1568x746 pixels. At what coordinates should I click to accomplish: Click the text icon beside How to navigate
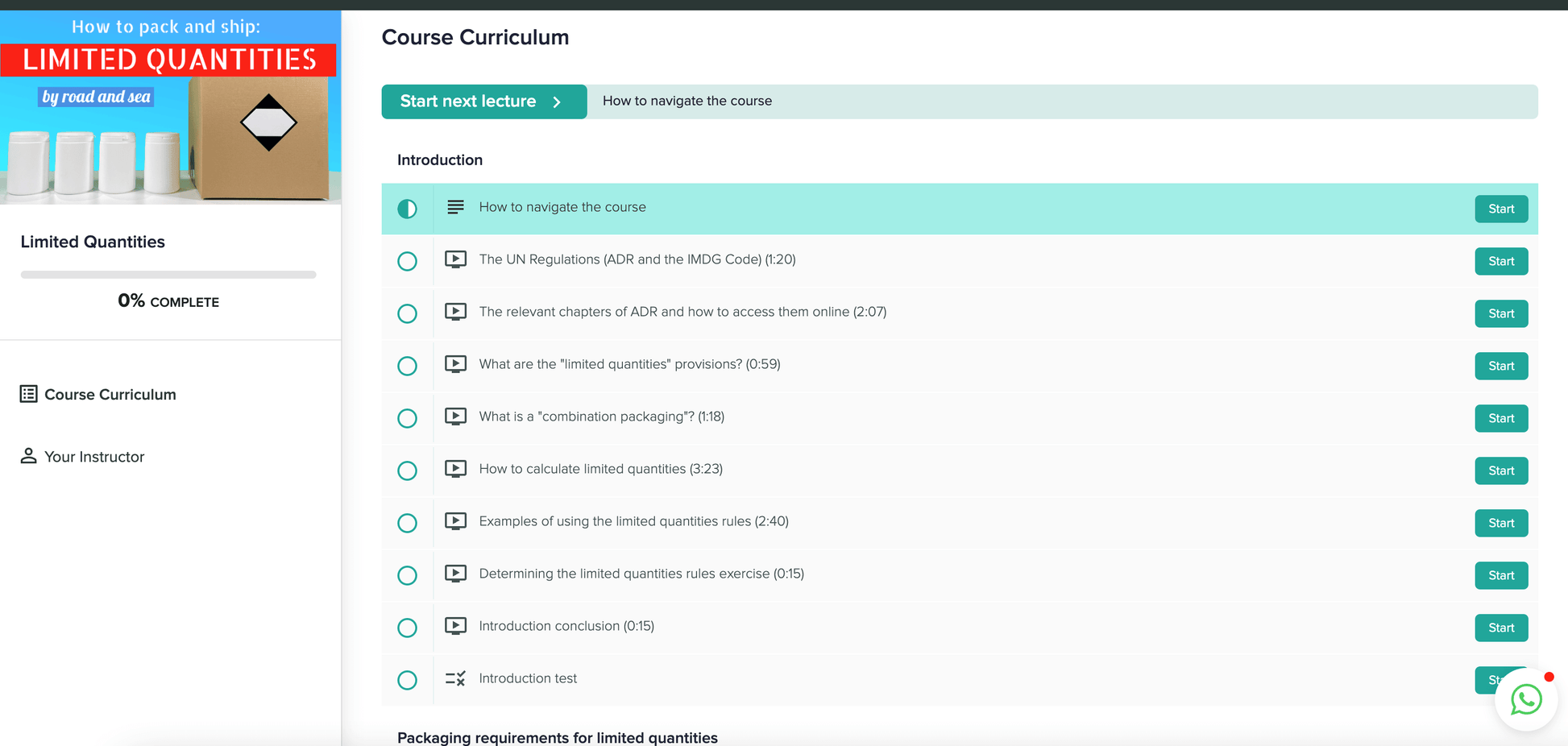pyautogui.click(x=455, y=208)
